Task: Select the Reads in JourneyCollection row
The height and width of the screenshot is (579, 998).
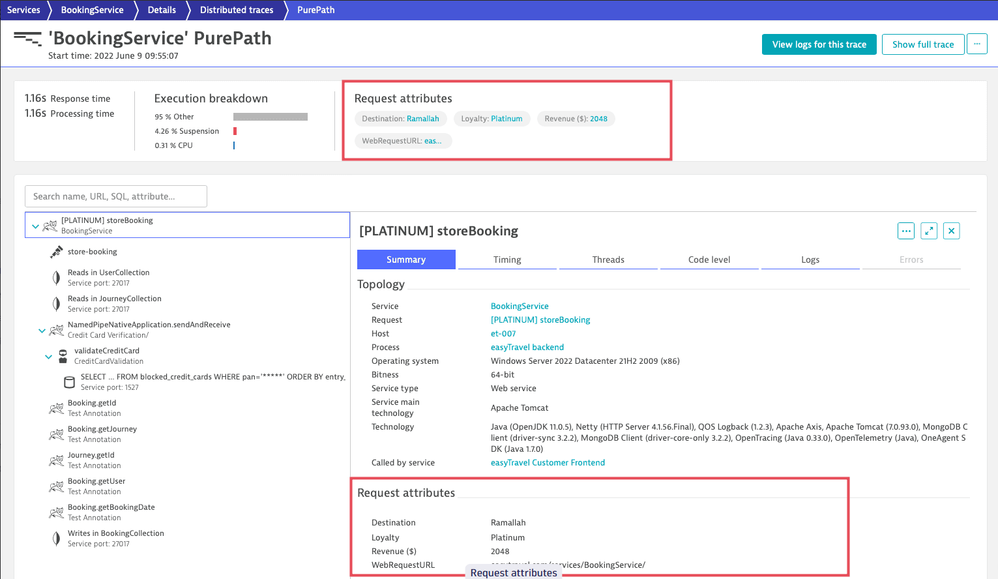Action: click(x=188, y=303)
